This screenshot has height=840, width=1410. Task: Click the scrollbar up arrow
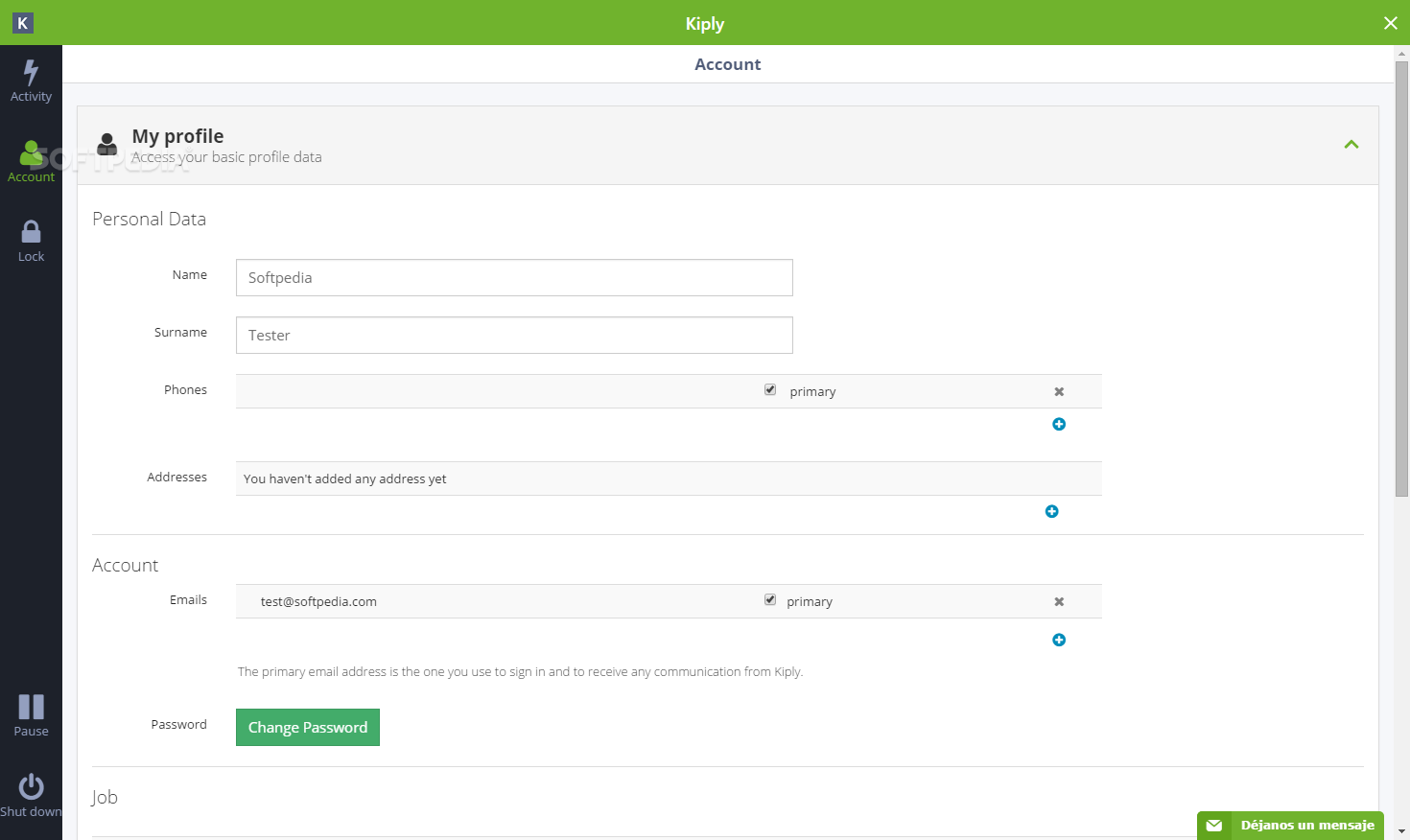[1401, 53]
